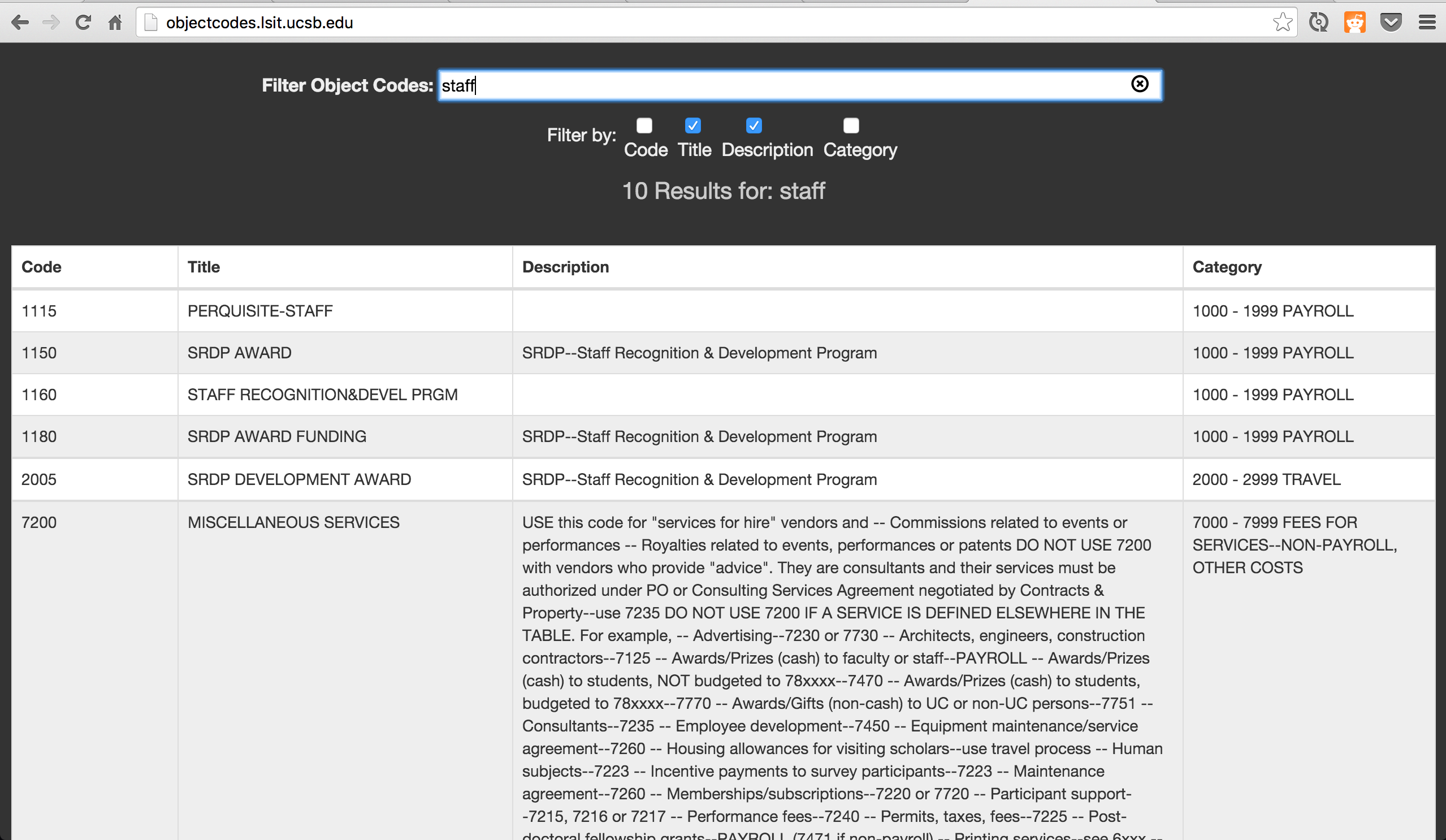Open the Reddit extension icon
Image resolution: width=1446 pixels, height=840 pixels.
(1354, 23)
